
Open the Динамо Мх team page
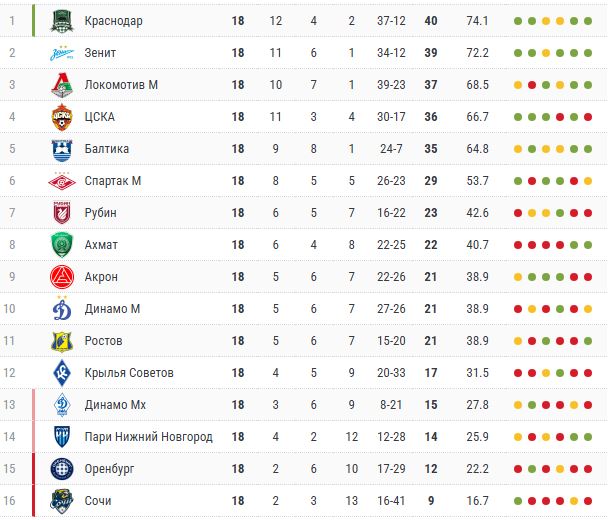click(115, 405)
